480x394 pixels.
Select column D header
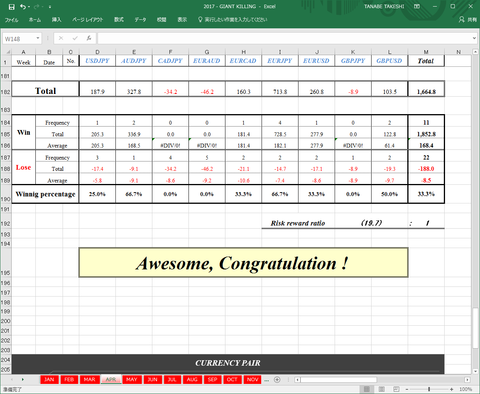click(97, 52)
